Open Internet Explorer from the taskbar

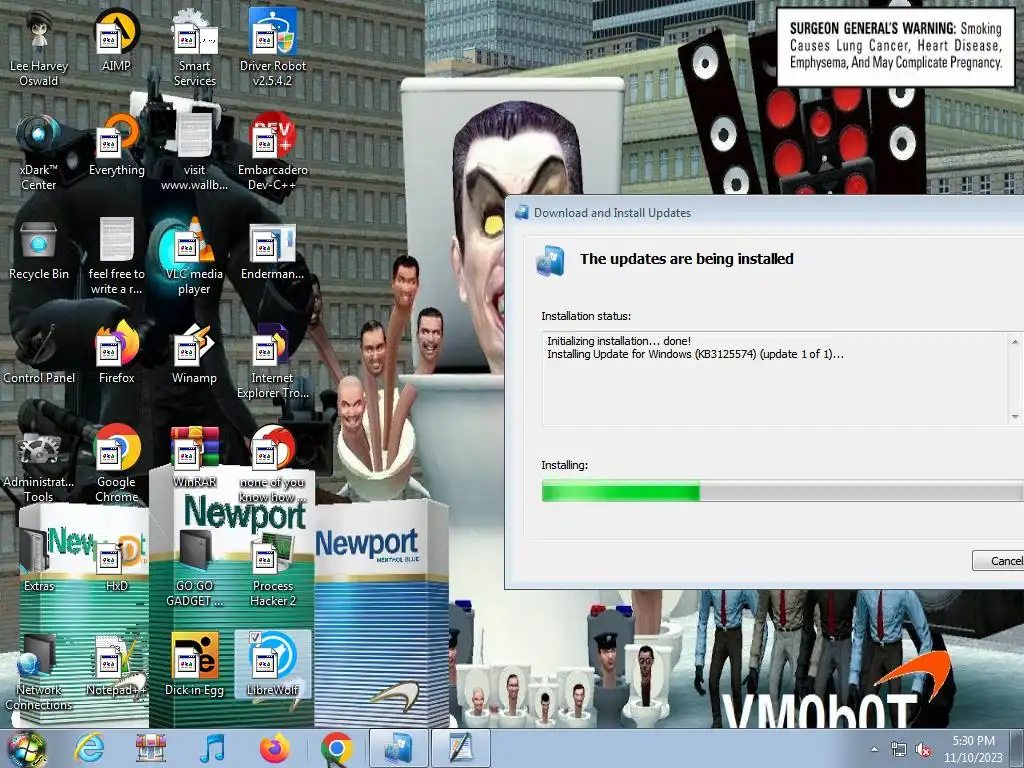(x=89, y=748)
